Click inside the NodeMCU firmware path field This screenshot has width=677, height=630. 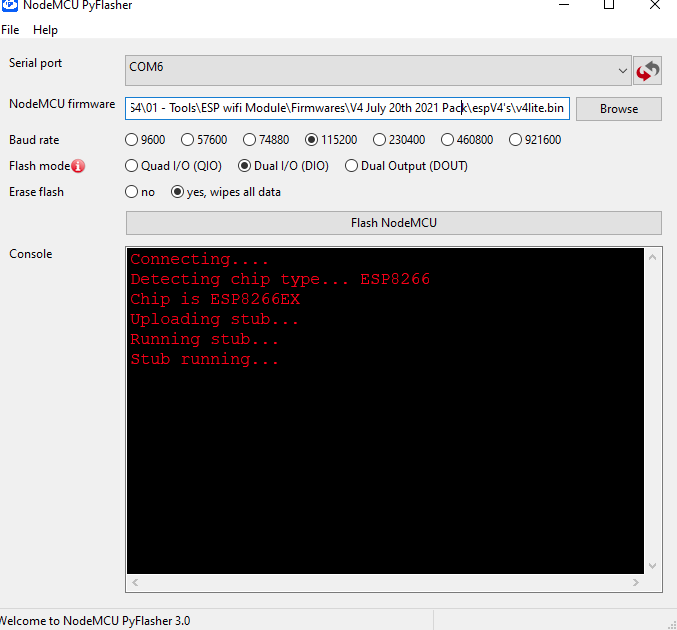point(348,108)
